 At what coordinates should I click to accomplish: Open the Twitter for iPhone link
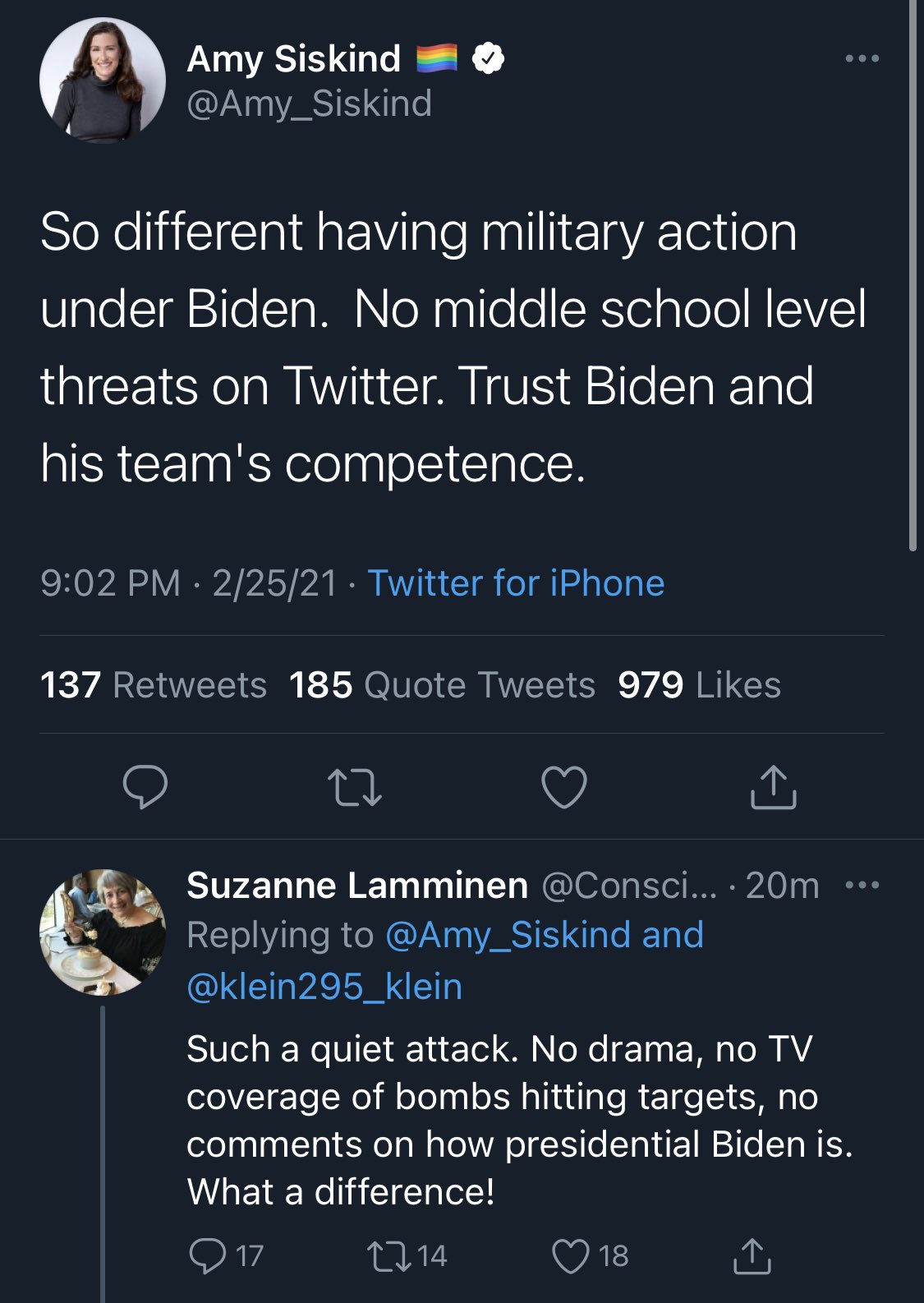click(x=516, y=583)
